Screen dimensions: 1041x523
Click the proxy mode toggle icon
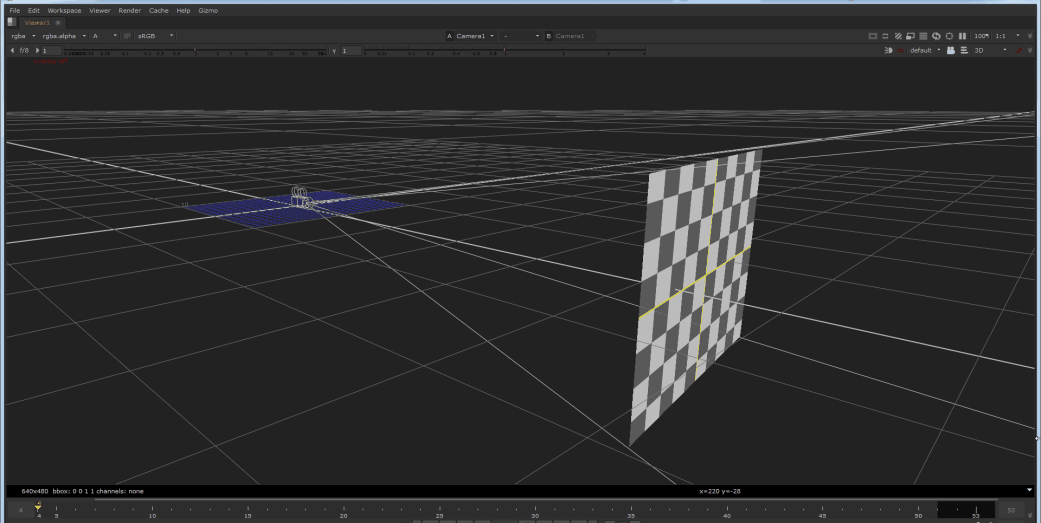[x=911, y=36]
